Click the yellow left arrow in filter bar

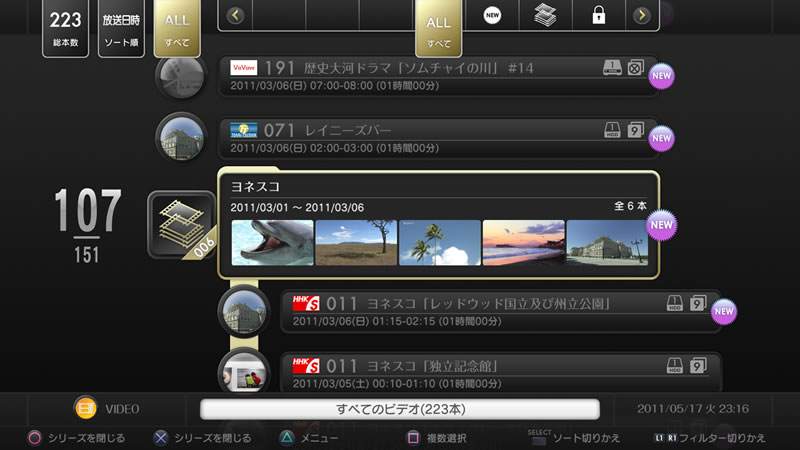tap(235, 15)
